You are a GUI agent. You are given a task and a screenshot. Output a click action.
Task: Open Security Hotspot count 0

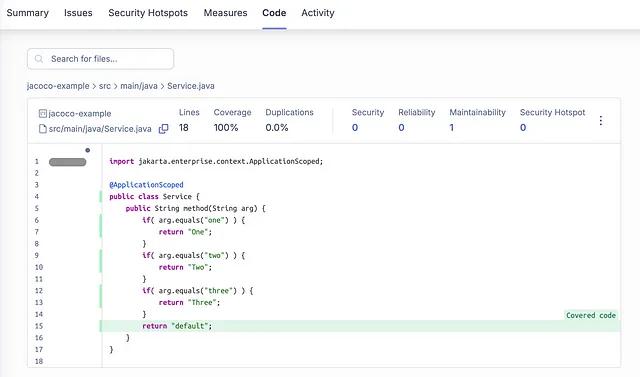[523, 128]
